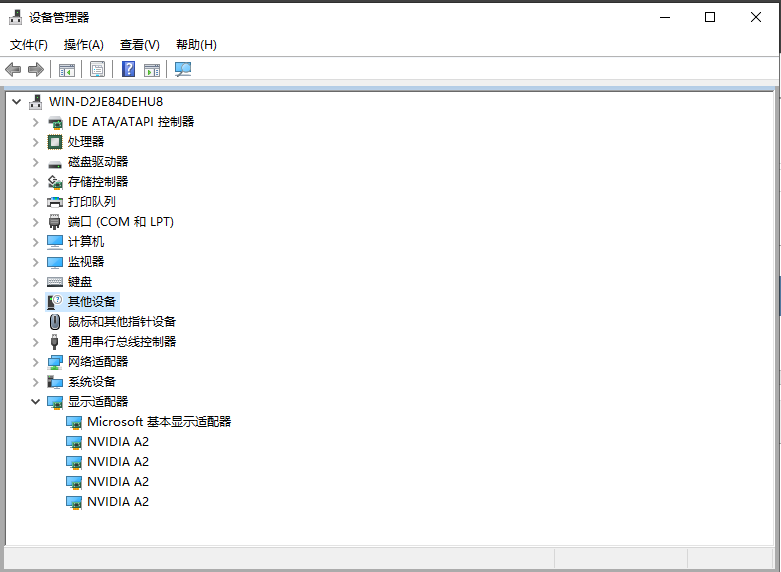
Task: Expand the 网络适配器 category
Action: (36, 362)
